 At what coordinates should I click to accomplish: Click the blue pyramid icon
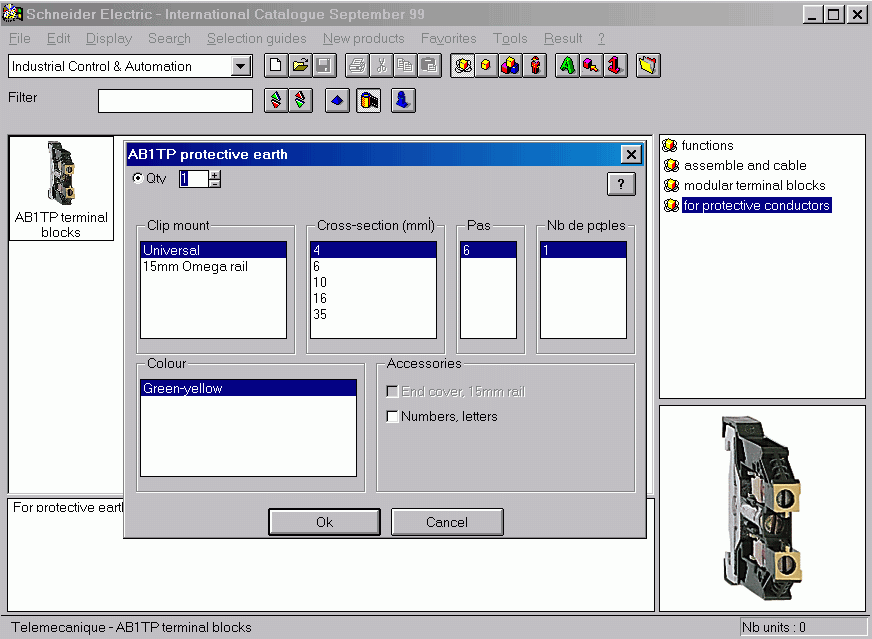[x=337, y=101]
